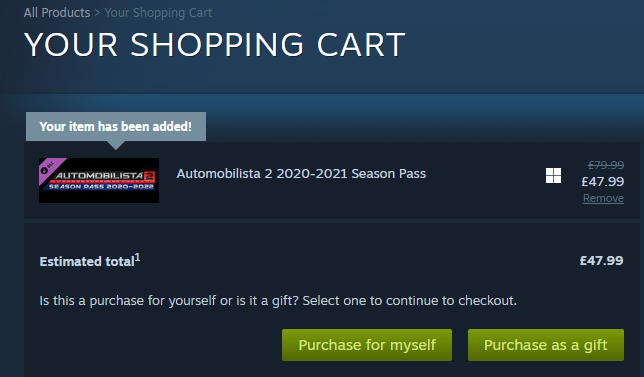Image resolution: width=644 pixels, height=377 pixels.
Task: Choose Purchase for myself
Action: tap(367, 345)
